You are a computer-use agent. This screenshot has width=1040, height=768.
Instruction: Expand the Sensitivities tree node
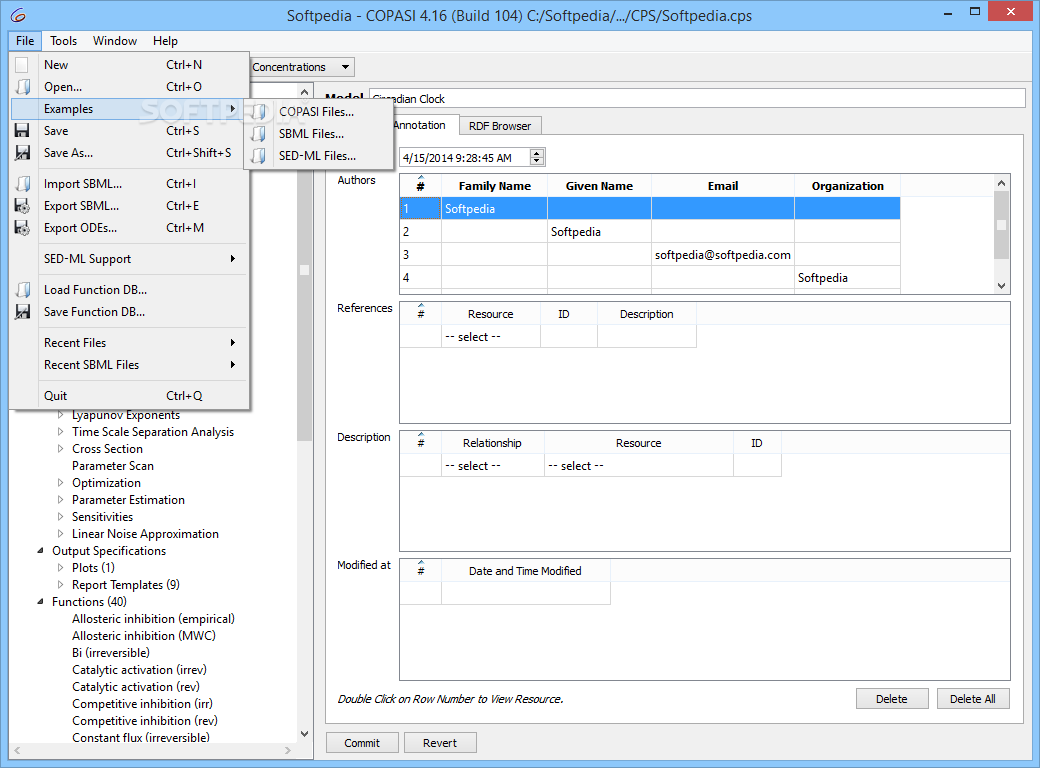point(60,517)
